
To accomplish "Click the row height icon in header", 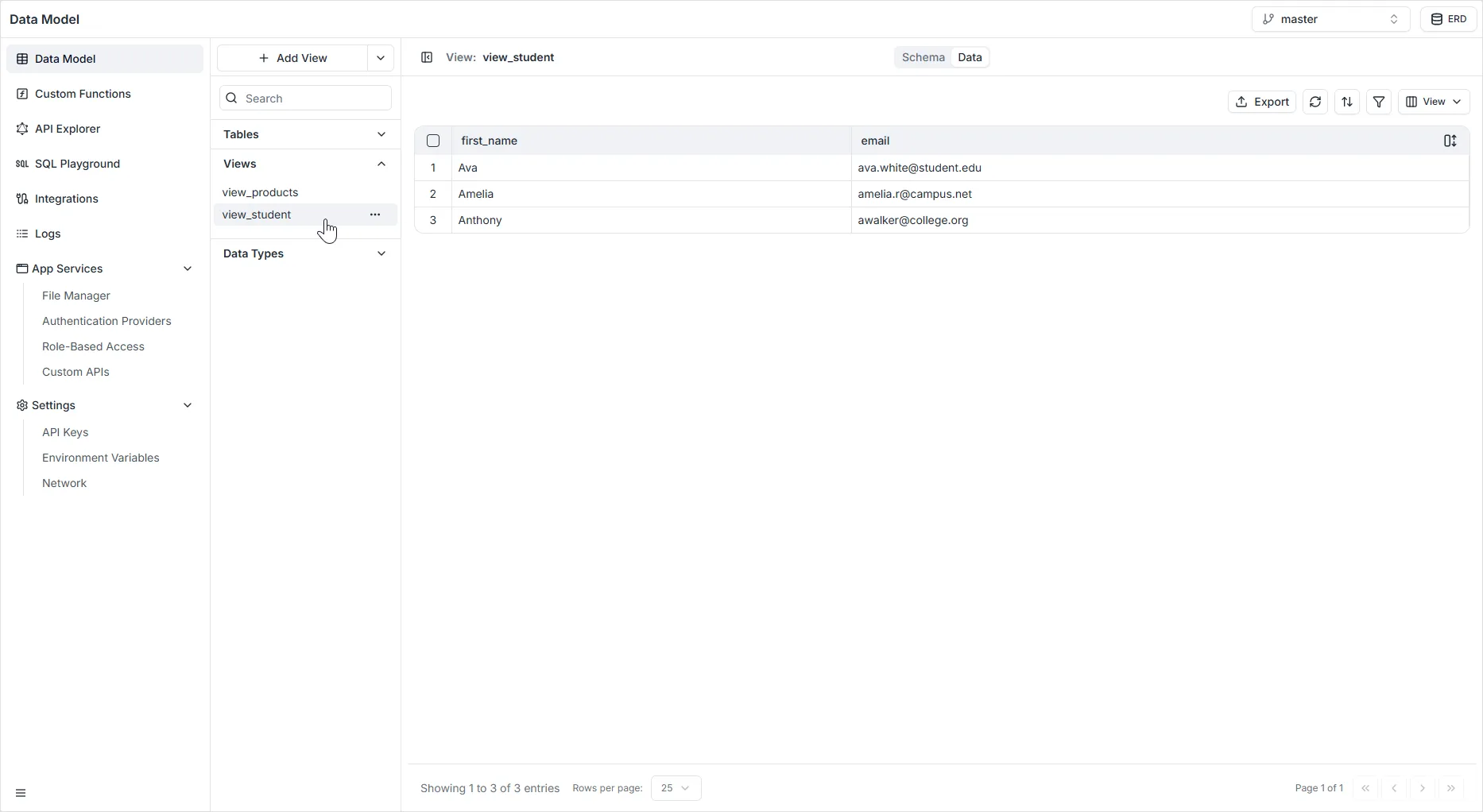I will coord(1450,141).
